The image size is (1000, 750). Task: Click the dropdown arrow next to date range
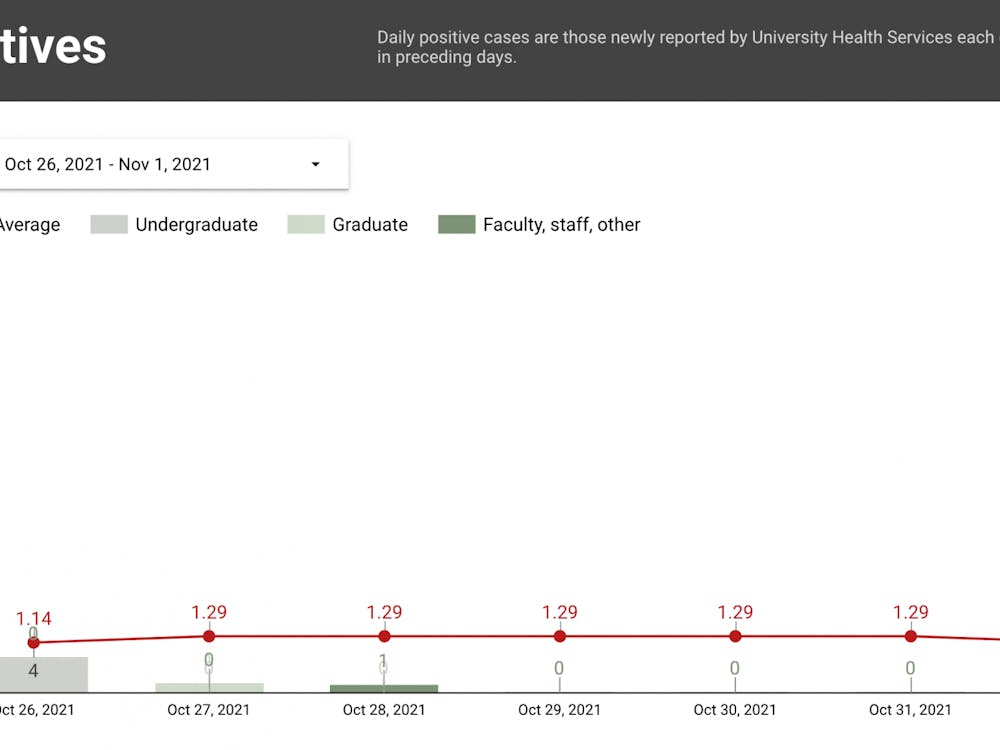pos(316,163)
